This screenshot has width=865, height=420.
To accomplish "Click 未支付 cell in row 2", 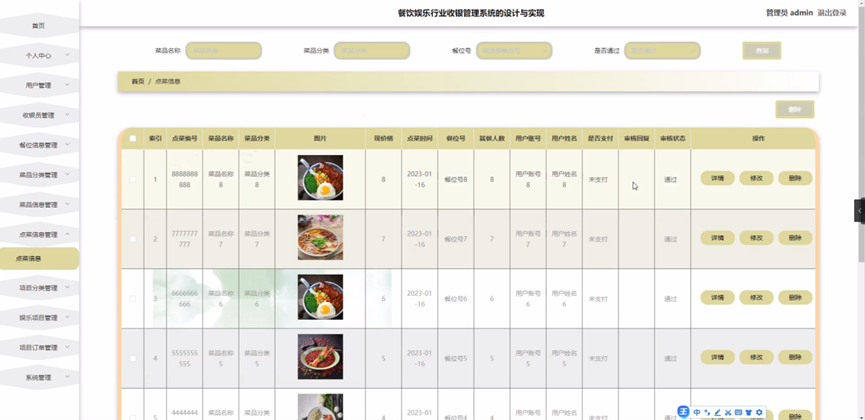I will pyautogui.click(x=598, y=240).
